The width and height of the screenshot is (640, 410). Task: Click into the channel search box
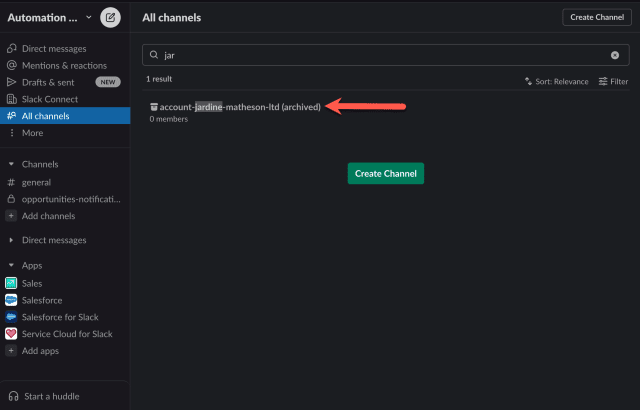pos(380,55)
